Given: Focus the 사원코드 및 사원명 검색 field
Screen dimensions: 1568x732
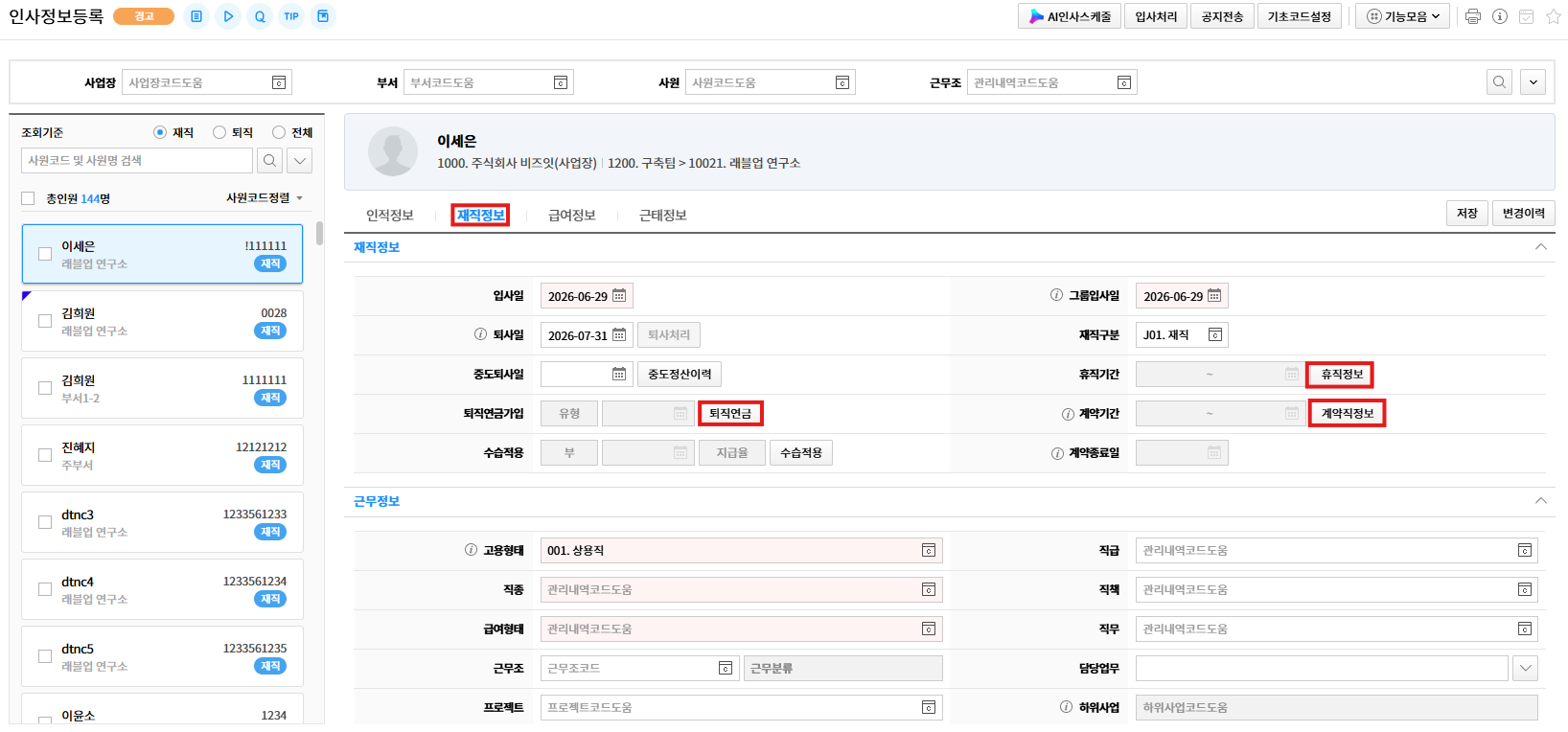Looking at the screenshot, I should point(137,161).
